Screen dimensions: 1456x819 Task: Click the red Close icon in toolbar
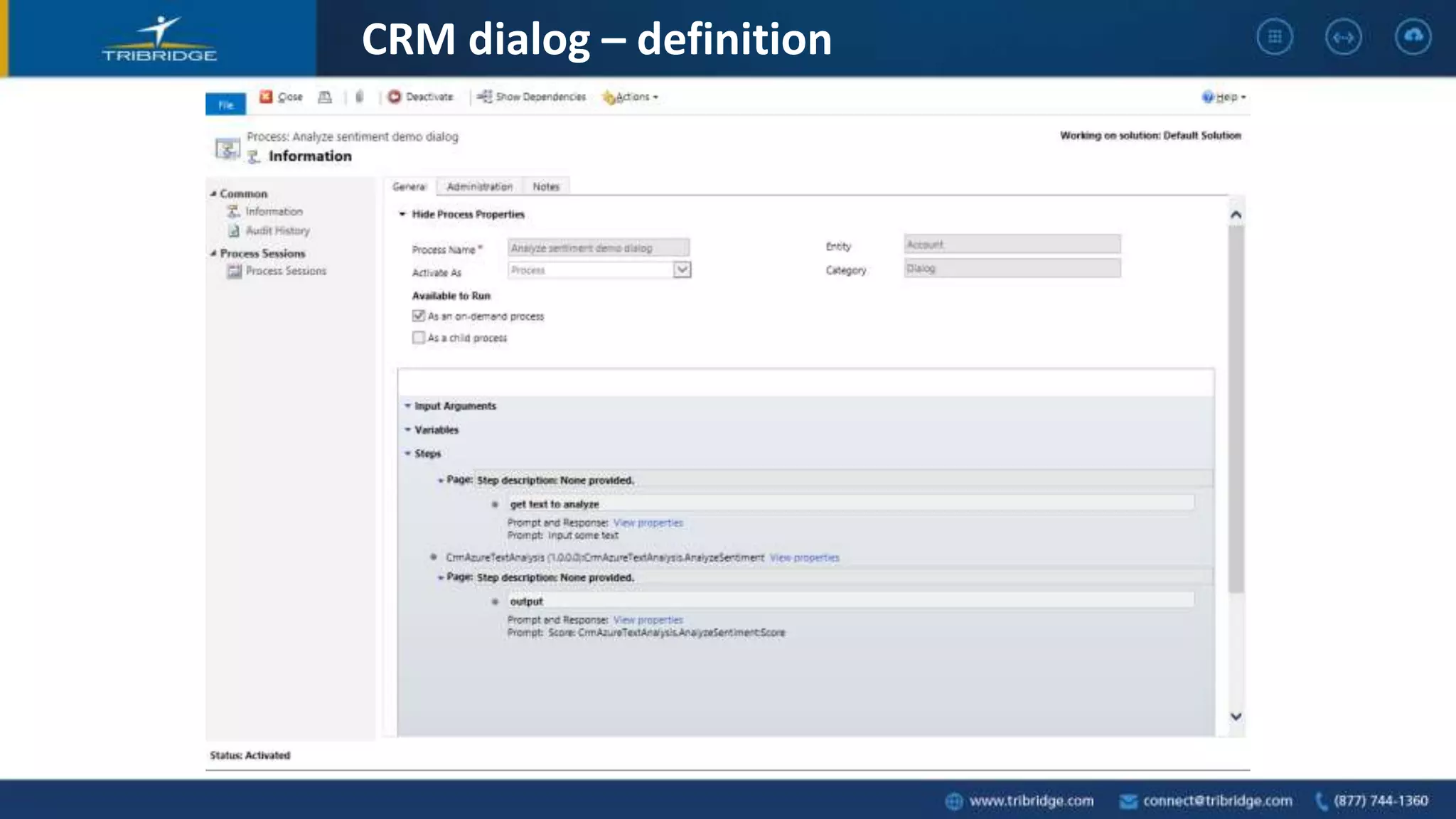(266, 97)
